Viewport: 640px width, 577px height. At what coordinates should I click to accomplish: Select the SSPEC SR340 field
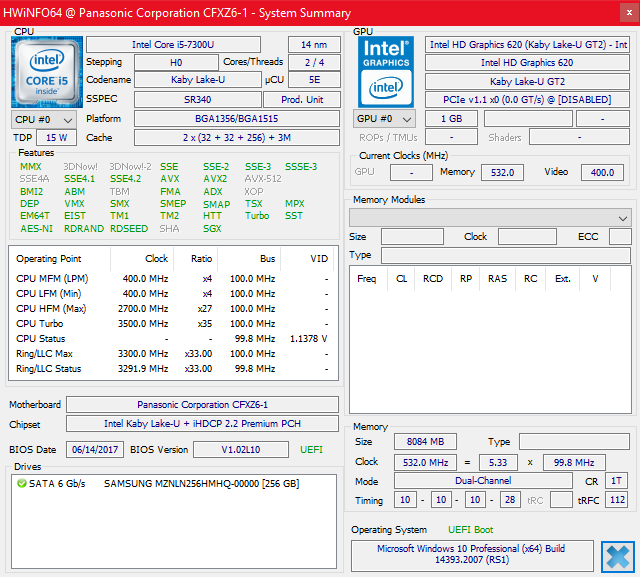[x=196, y=100]
